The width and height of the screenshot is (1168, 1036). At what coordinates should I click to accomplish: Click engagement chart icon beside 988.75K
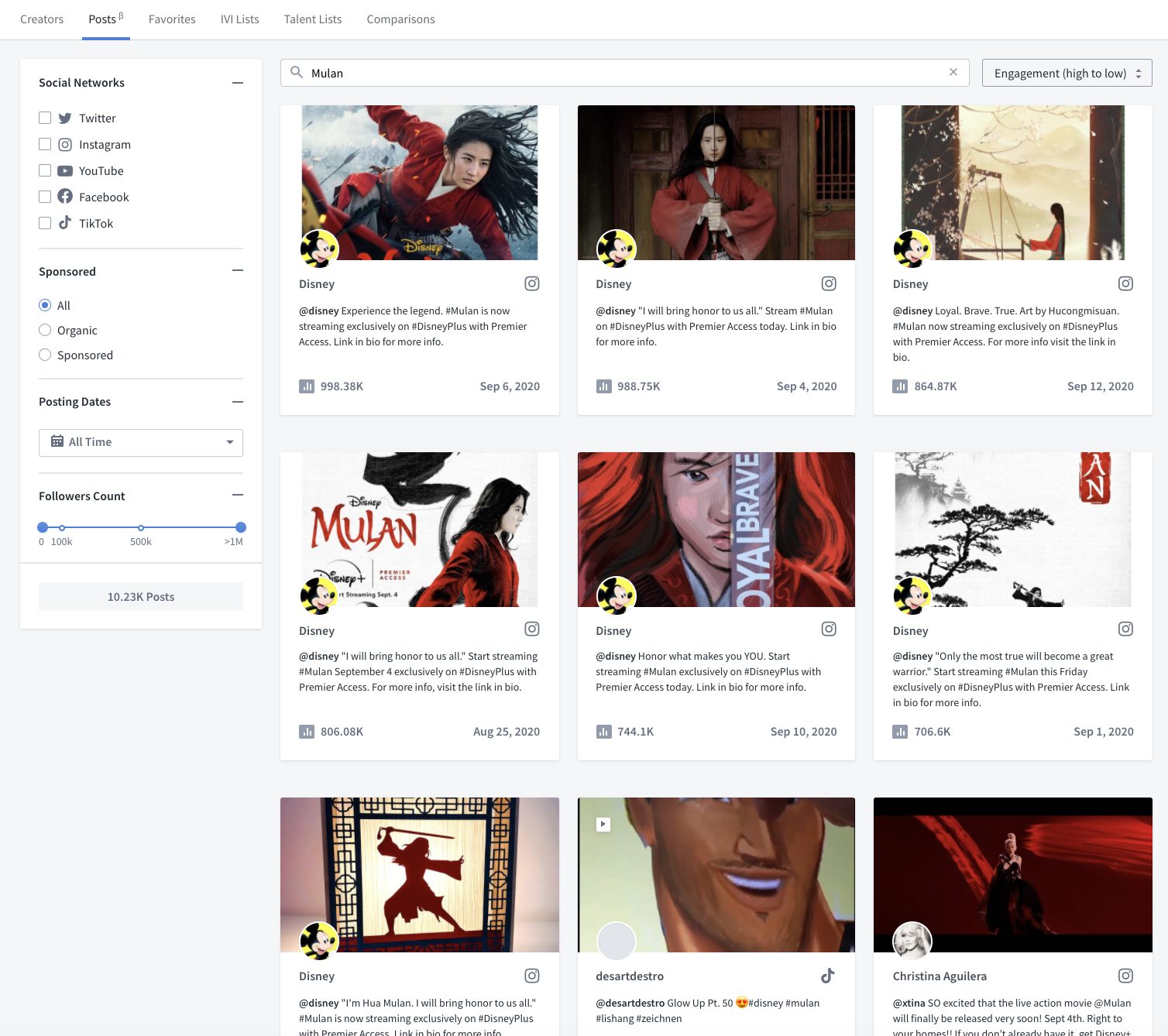click(x=603, y=386)
